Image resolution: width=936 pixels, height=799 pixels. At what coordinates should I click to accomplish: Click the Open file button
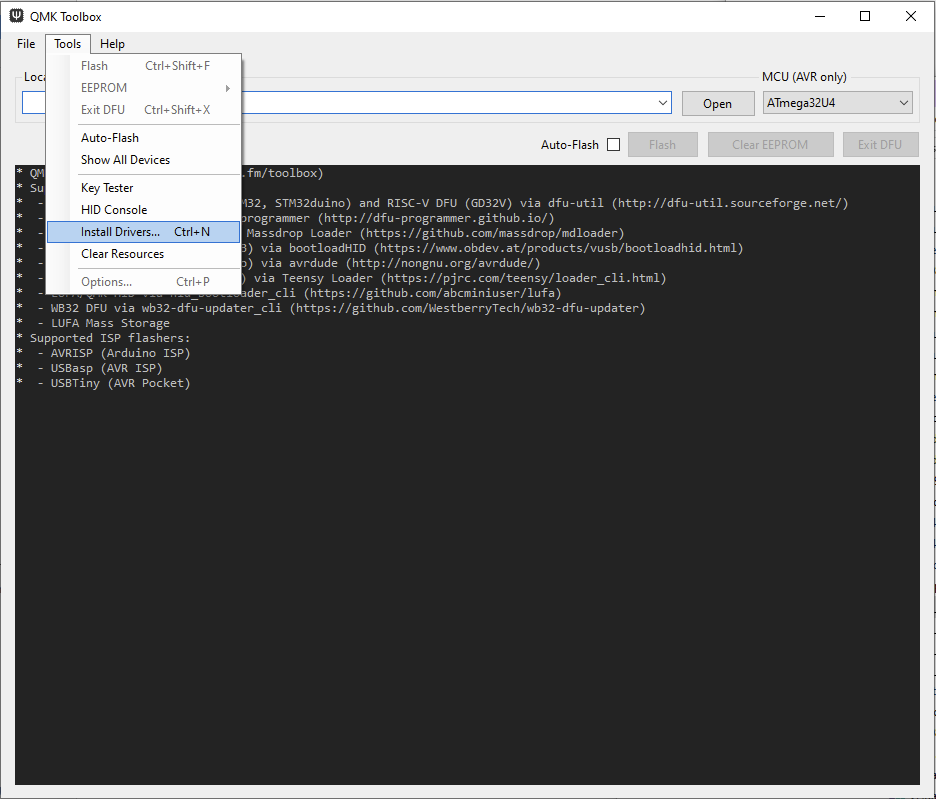click(717, 104)
